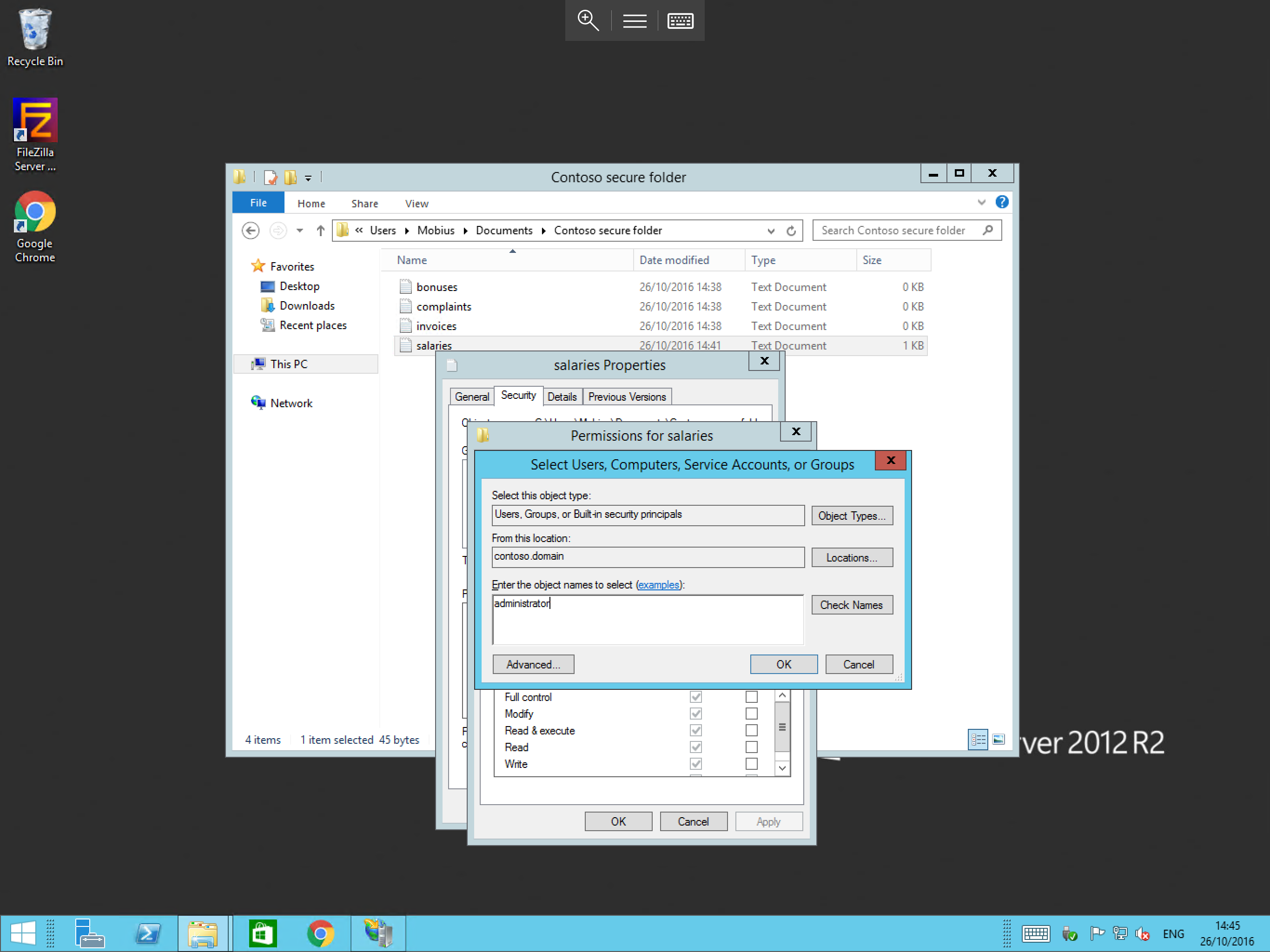The image size is (1270, 952).
Task: Expand the ribbon chevron in Explorer
Action: pyautogui.click(x=981, y=202)
